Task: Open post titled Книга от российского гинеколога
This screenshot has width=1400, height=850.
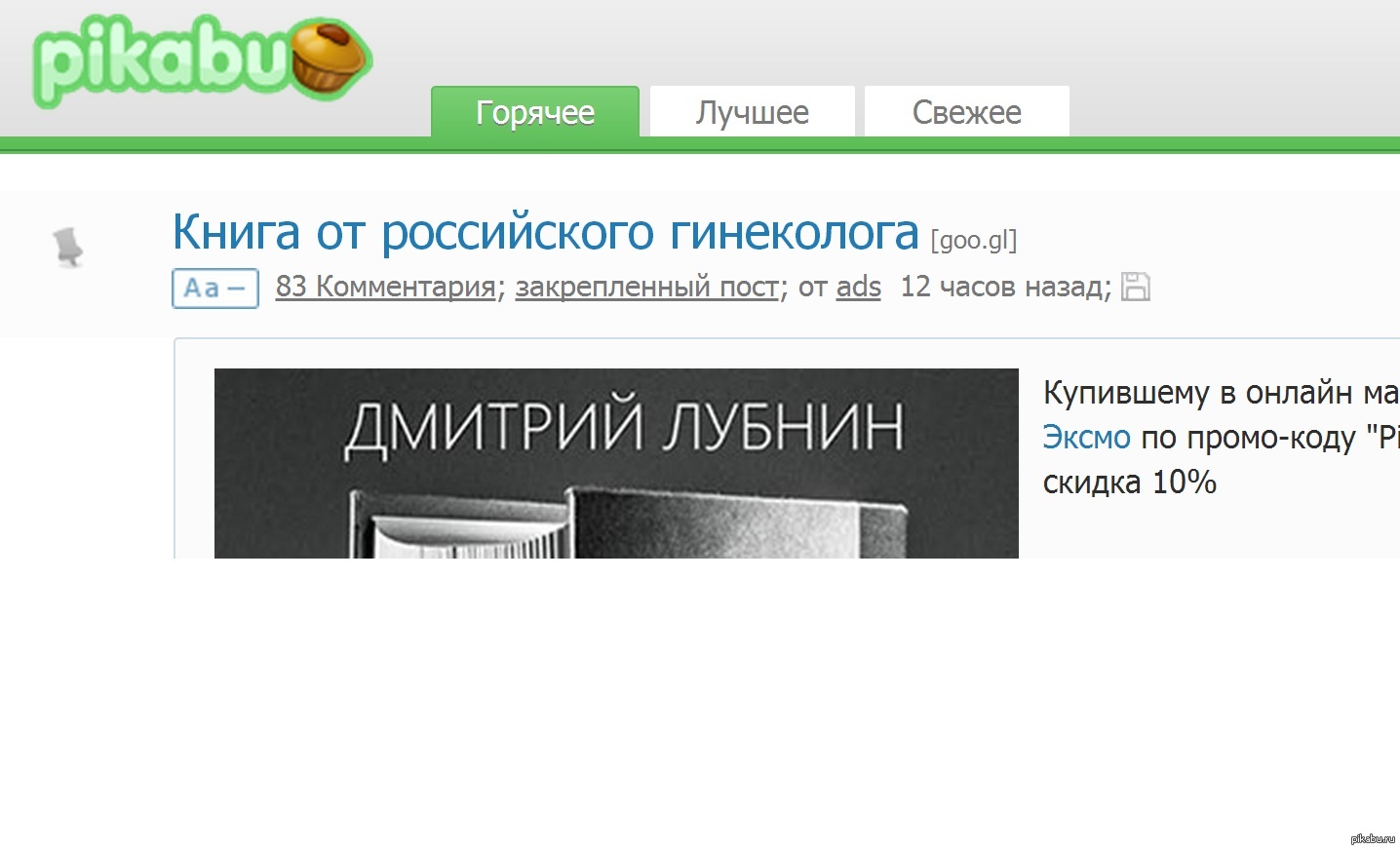Action: pos(545,232)
